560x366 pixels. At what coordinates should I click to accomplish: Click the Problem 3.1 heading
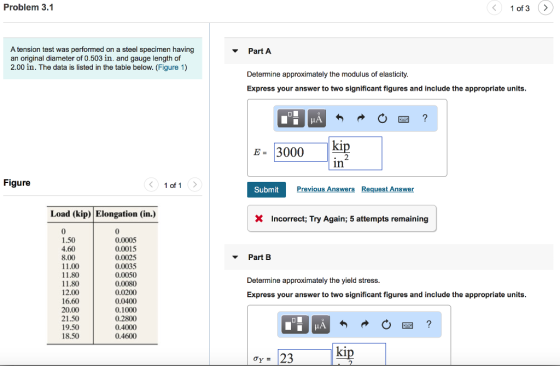tap(29, 7)
